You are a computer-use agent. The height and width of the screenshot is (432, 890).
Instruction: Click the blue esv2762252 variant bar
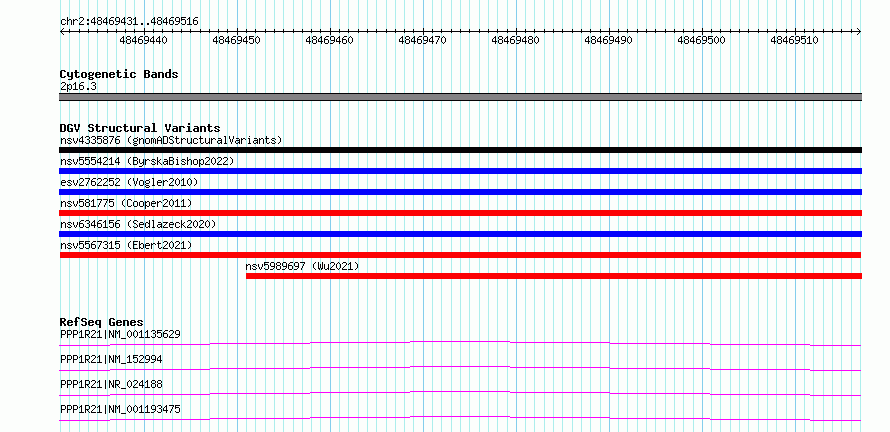pos(460,192)
